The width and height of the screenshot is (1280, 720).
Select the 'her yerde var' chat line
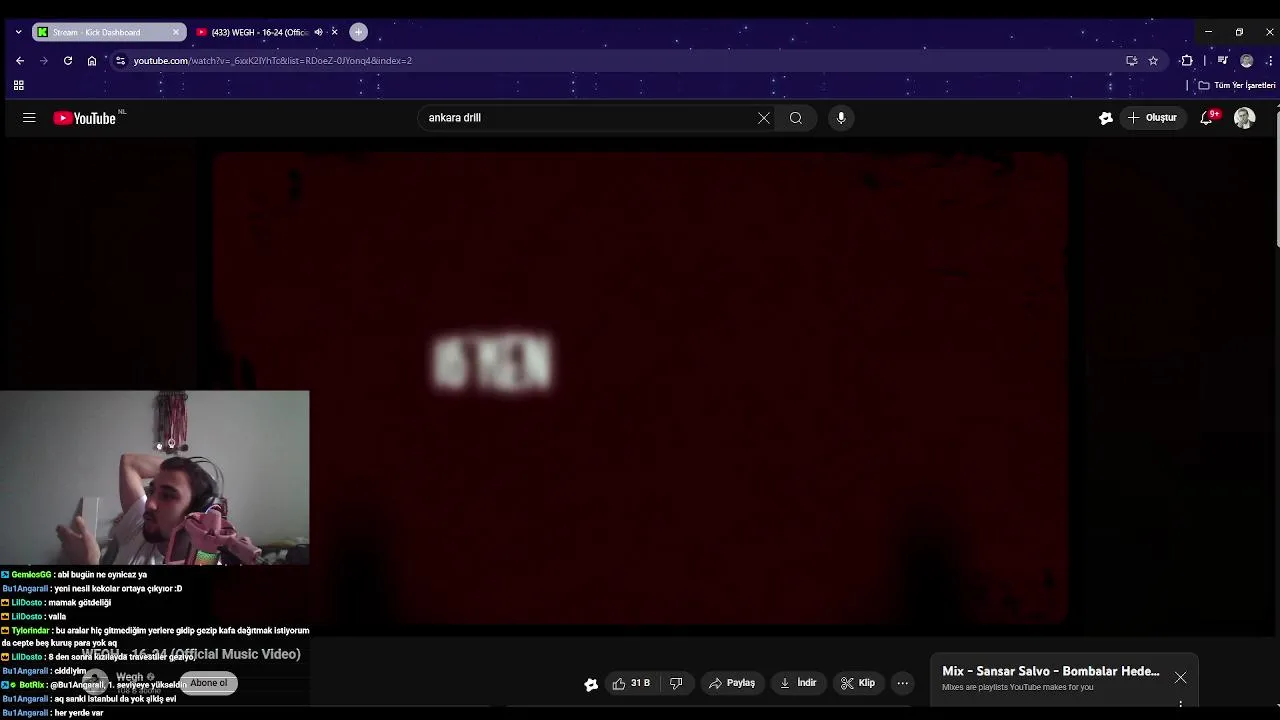[x=52, y=713]
